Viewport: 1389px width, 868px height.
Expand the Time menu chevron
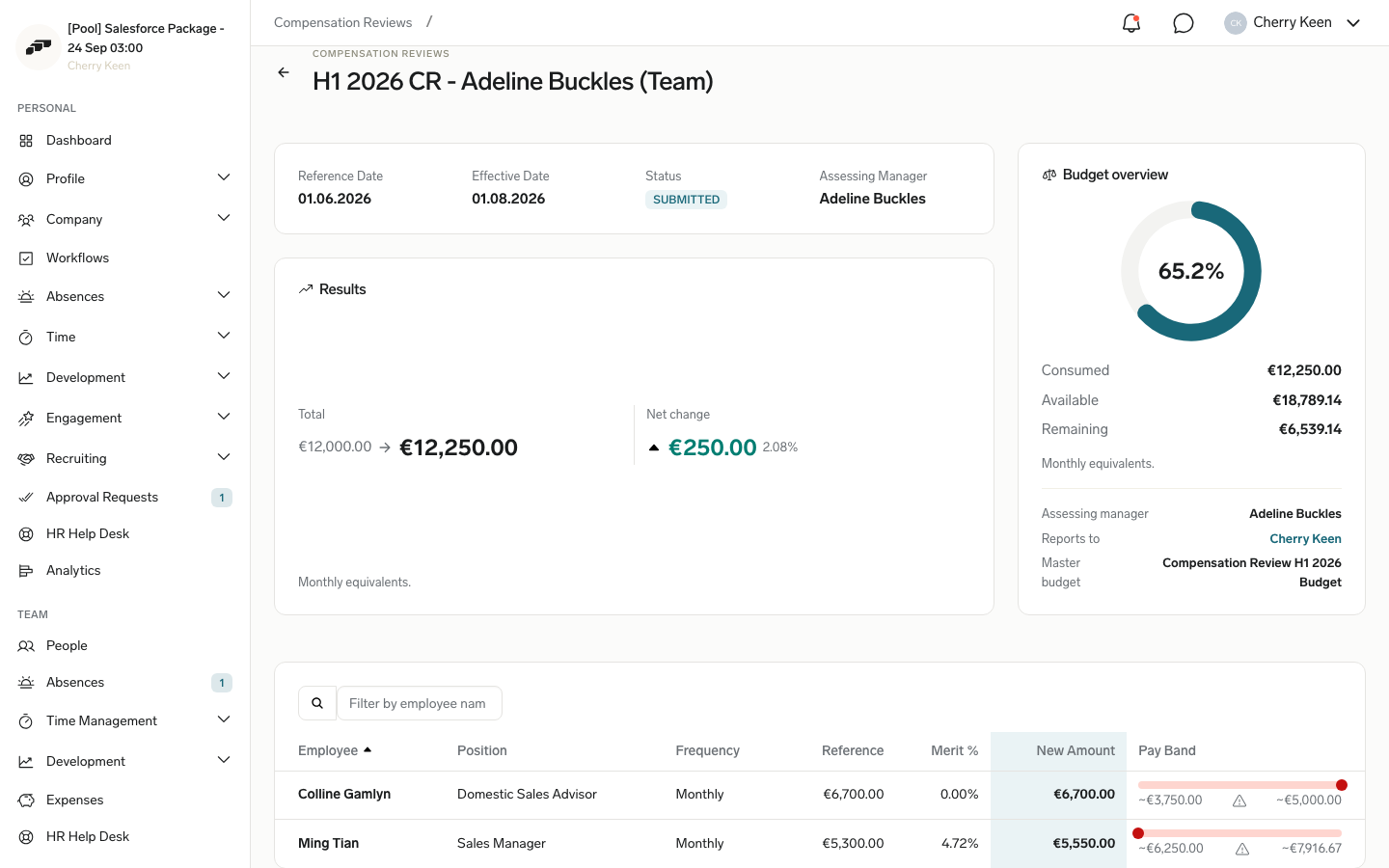pyautogui.click(x=224, y=336)
